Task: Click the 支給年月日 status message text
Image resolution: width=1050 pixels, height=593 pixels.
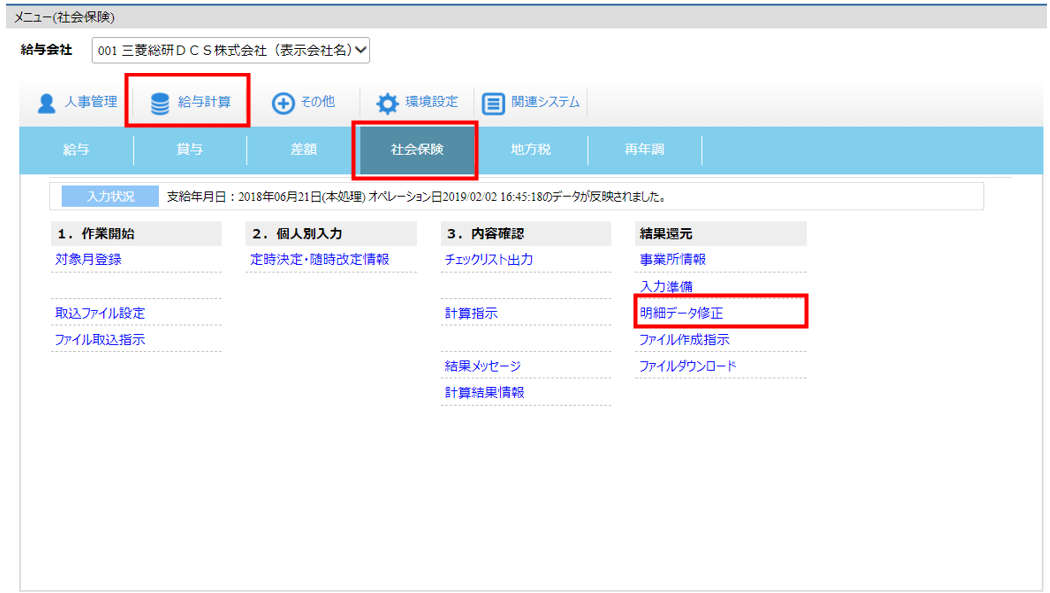Action: [416, 197]
